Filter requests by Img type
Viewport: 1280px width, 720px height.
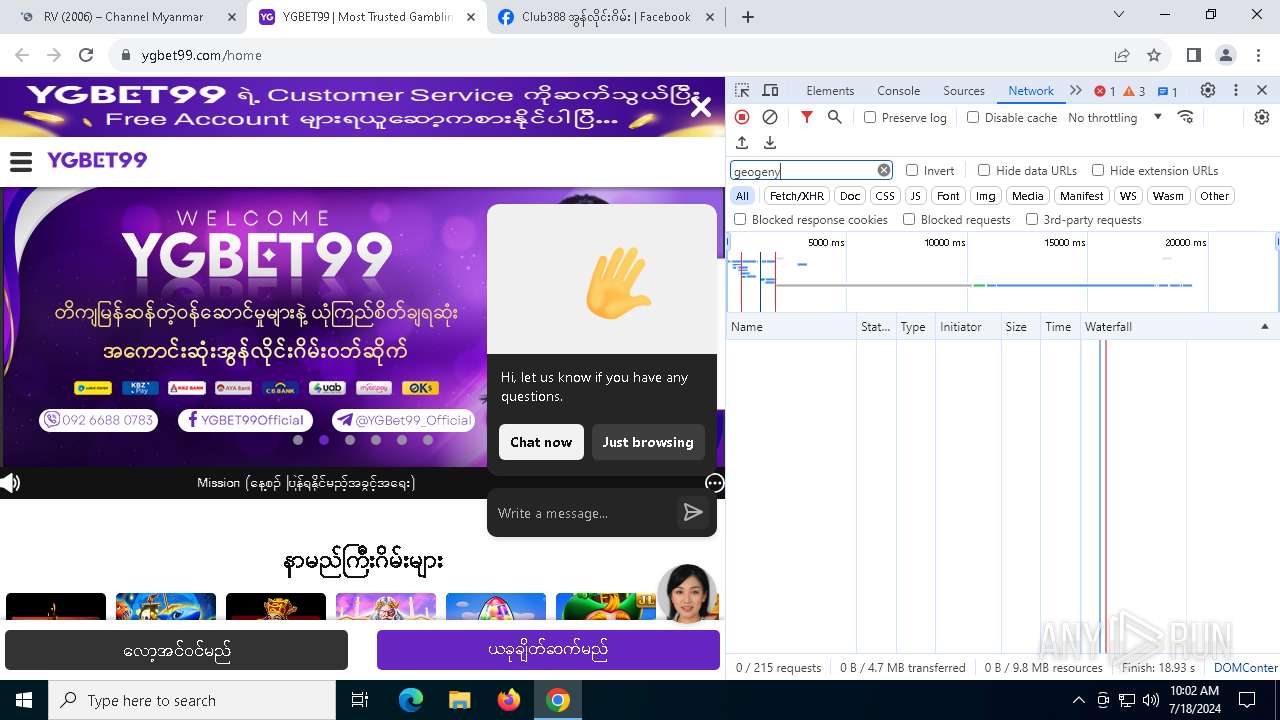pyautogui.click(x=986, y=196)
